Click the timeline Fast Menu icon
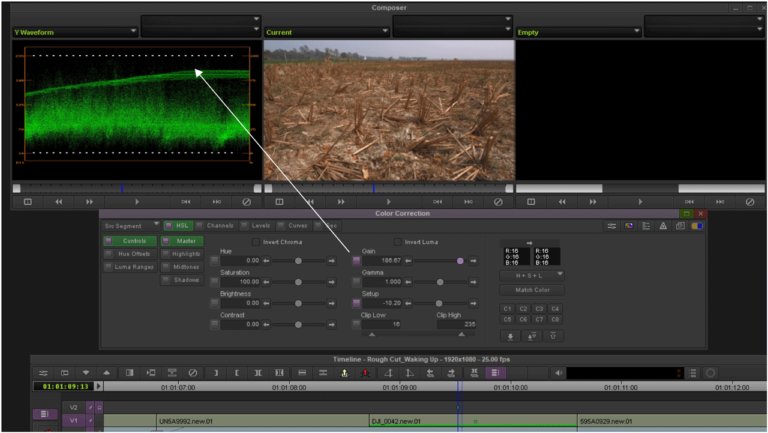Viewport: 768px width, 433px height. pos(43,373)
